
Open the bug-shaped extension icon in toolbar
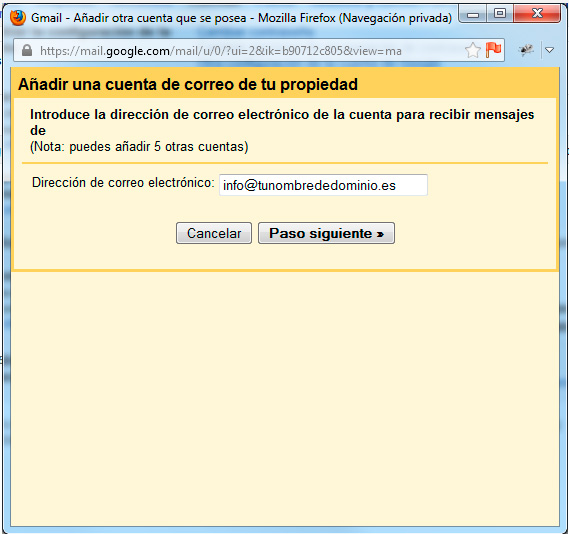pyautogui.click(x=527, y=50)
